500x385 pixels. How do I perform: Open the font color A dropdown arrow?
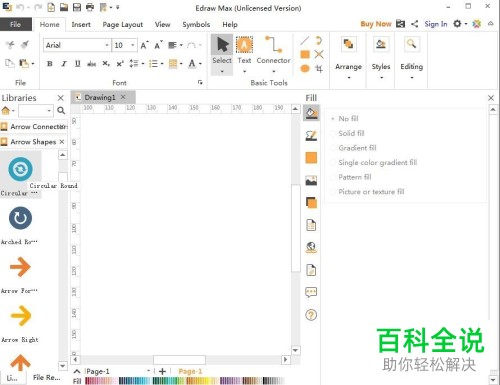point(201,63)
